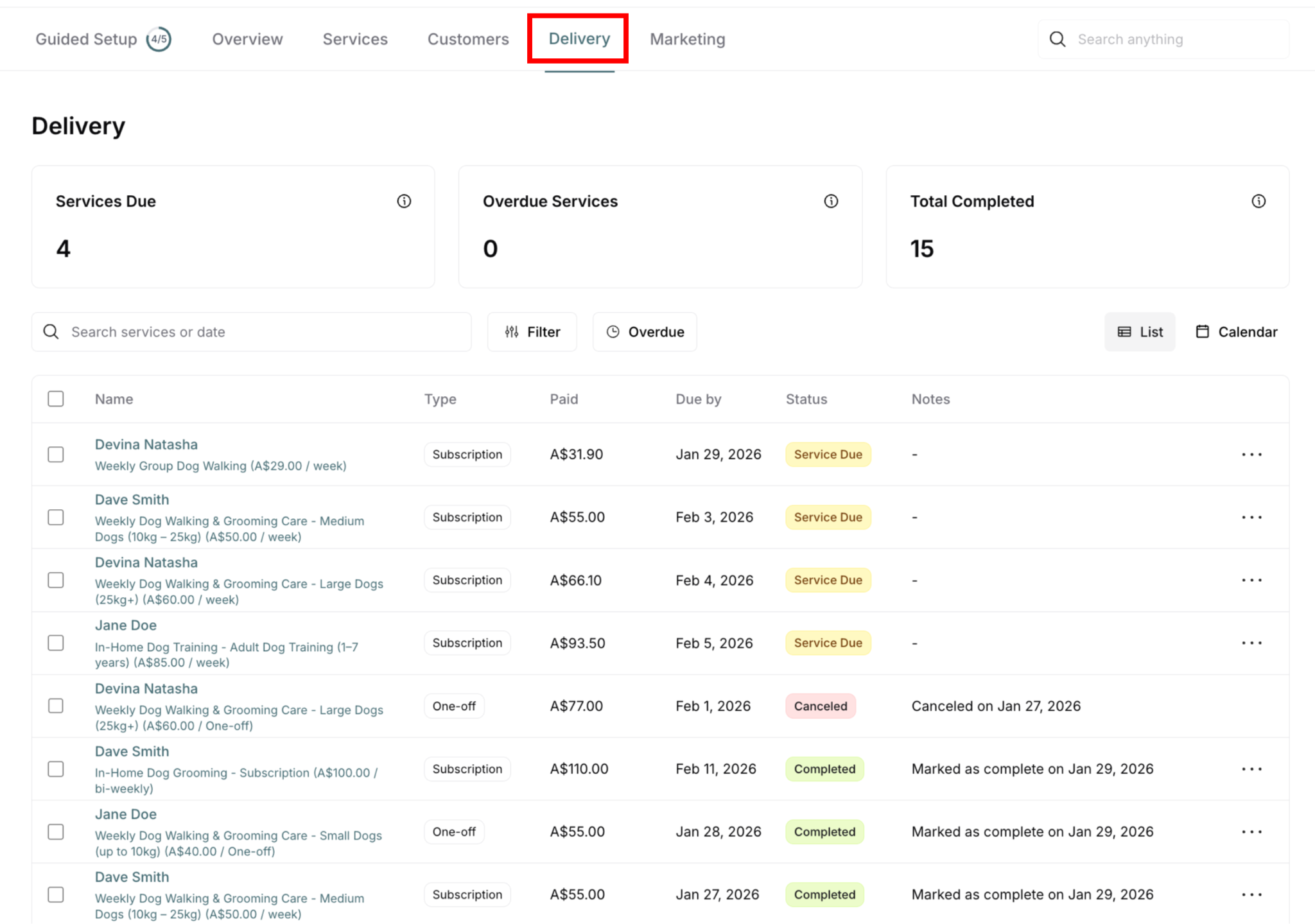The width and height of the screenshot is (1315, 924).
Task: Click info icon on Services Due card
Action: point(404,201)
